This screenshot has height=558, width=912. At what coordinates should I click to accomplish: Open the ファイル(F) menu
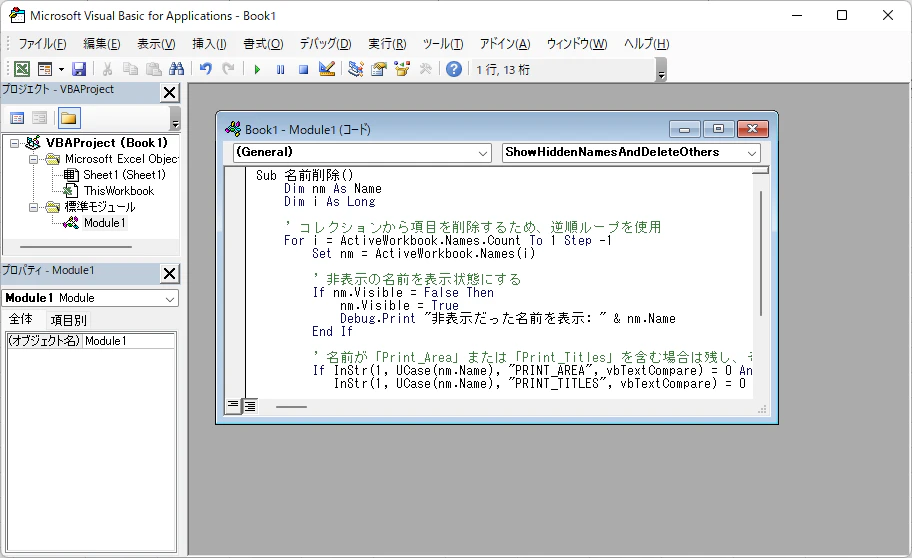42,44
